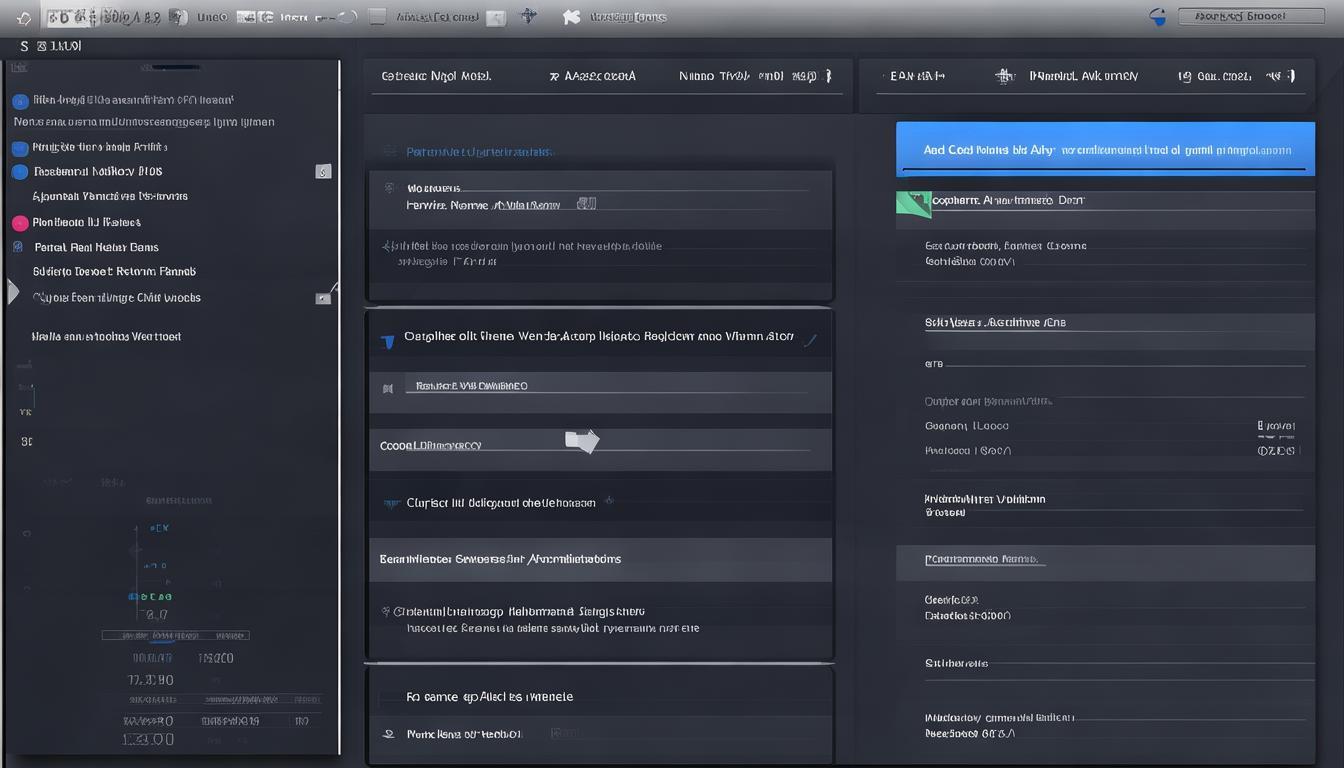This screenshot has height=768, width=1344.
Task: Click the blue half-circle icon near top-right
Action: (x=1158, y=16)
